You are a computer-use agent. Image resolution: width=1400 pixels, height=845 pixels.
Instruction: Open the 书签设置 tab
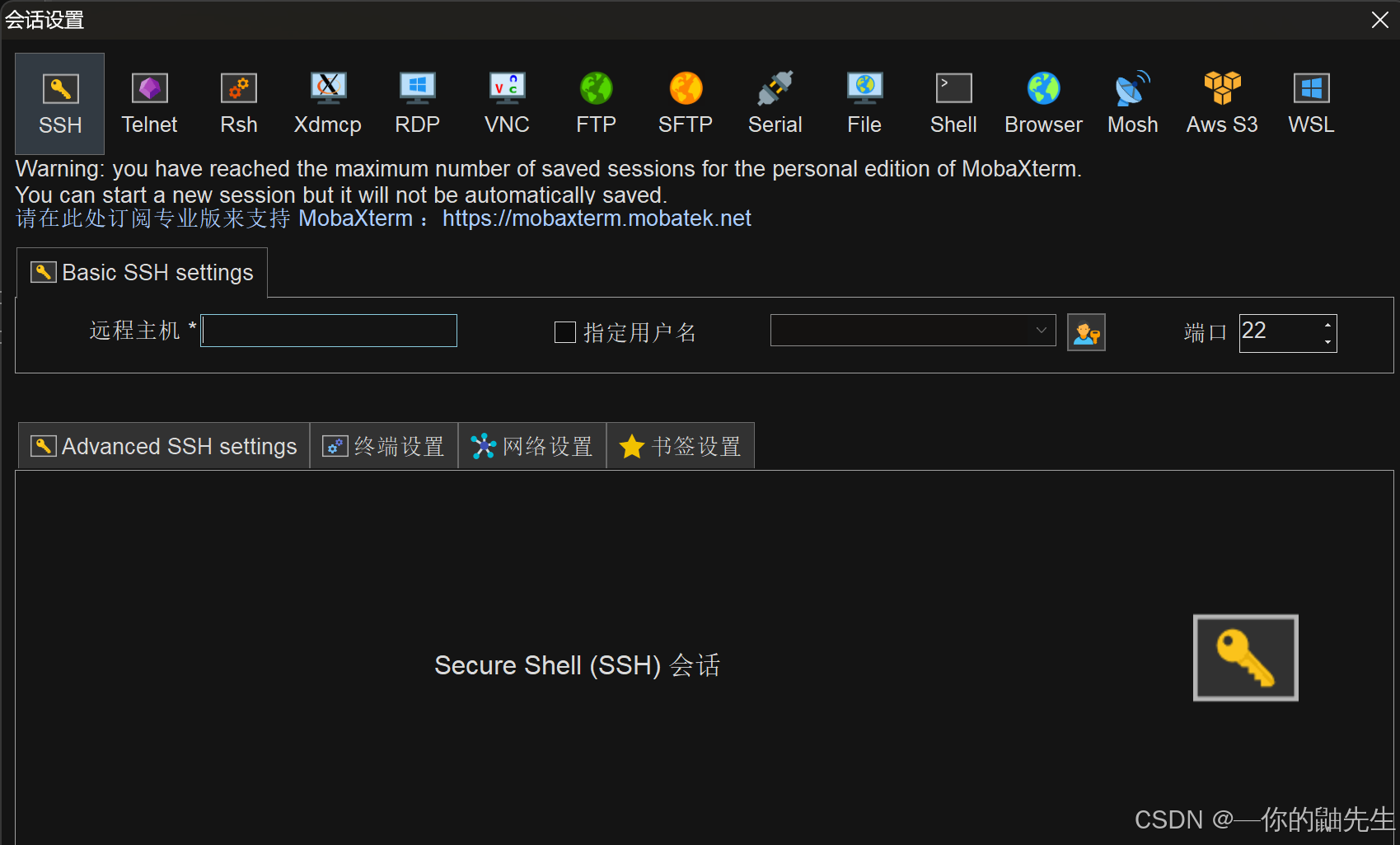(681, 446)
